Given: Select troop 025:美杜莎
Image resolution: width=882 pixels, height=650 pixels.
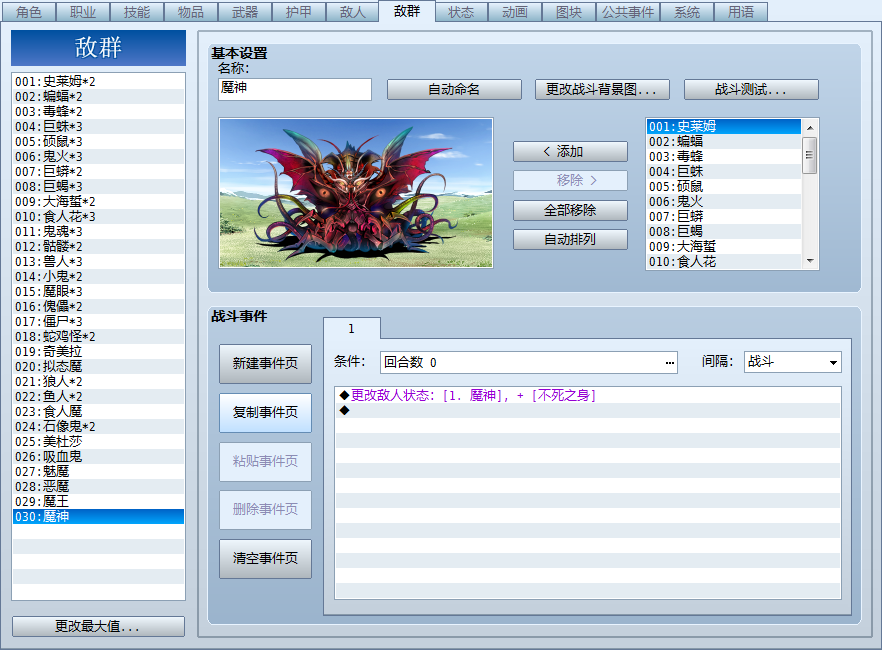Looking at the screenshot, I should [x=98, y=441].
